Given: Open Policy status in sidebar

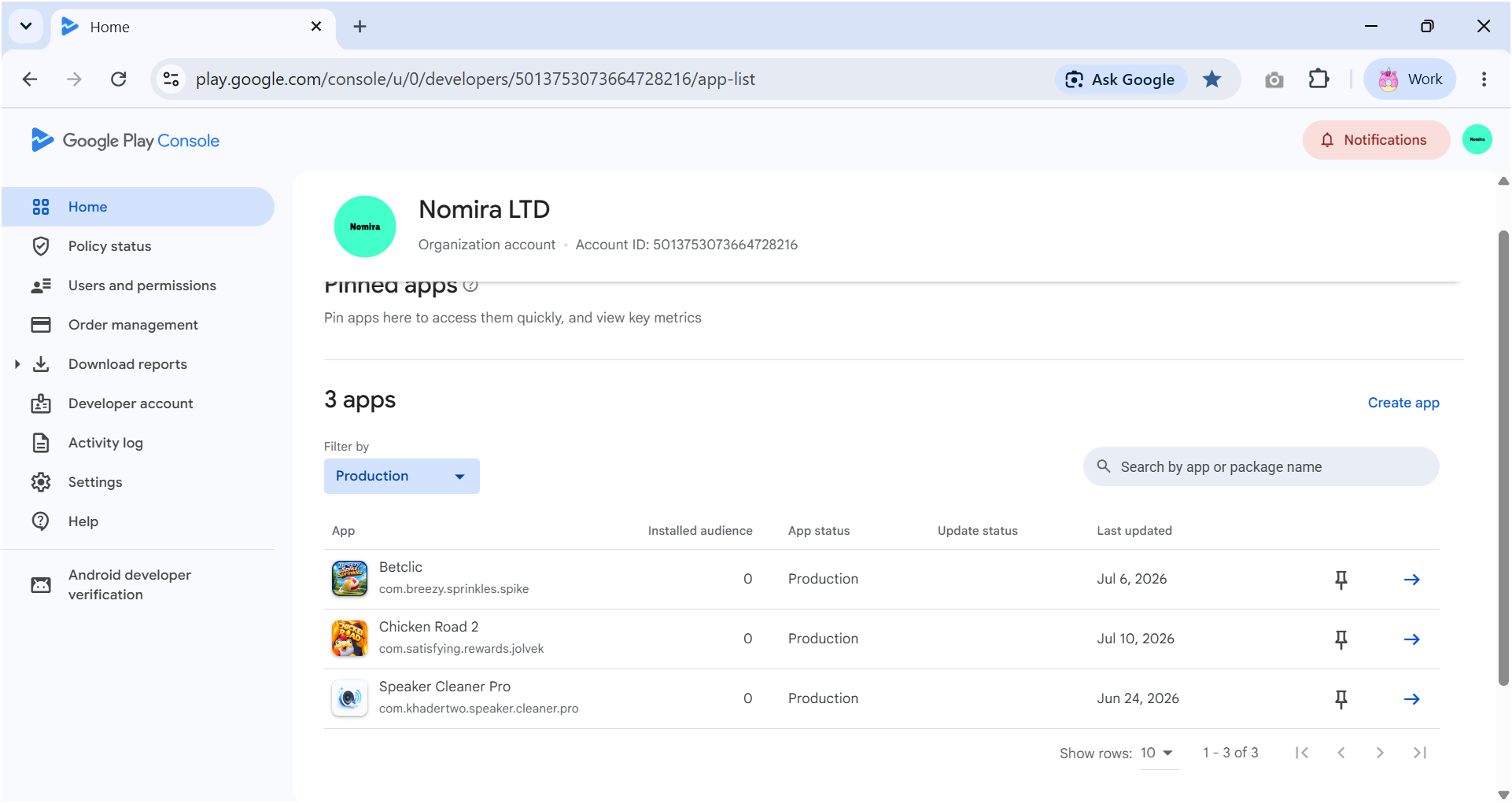Looking at the screenshot, I should (109, 246).
